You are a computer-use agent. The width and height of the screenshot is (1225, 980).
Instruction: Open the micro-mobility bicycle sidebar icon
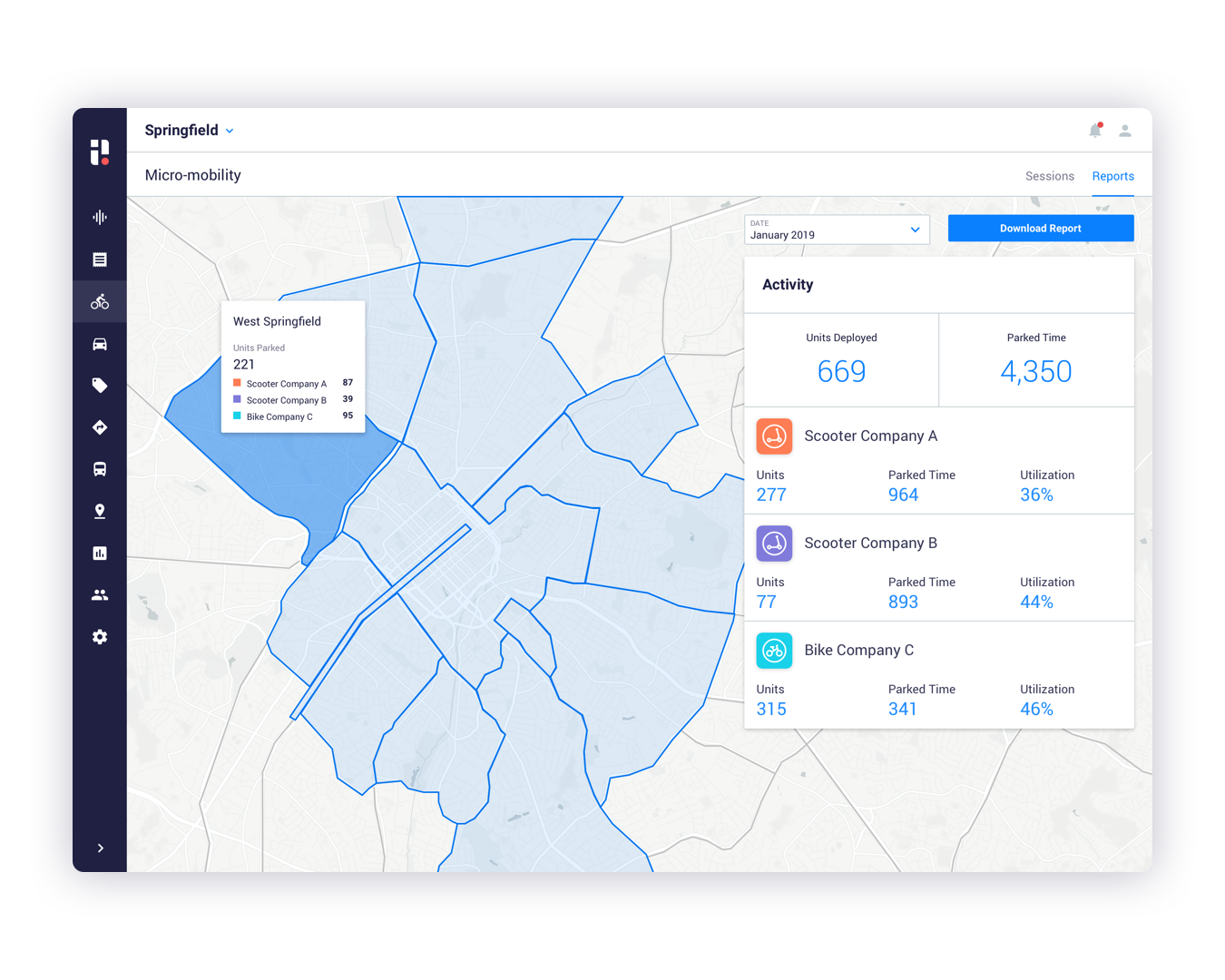pos(100,302)
